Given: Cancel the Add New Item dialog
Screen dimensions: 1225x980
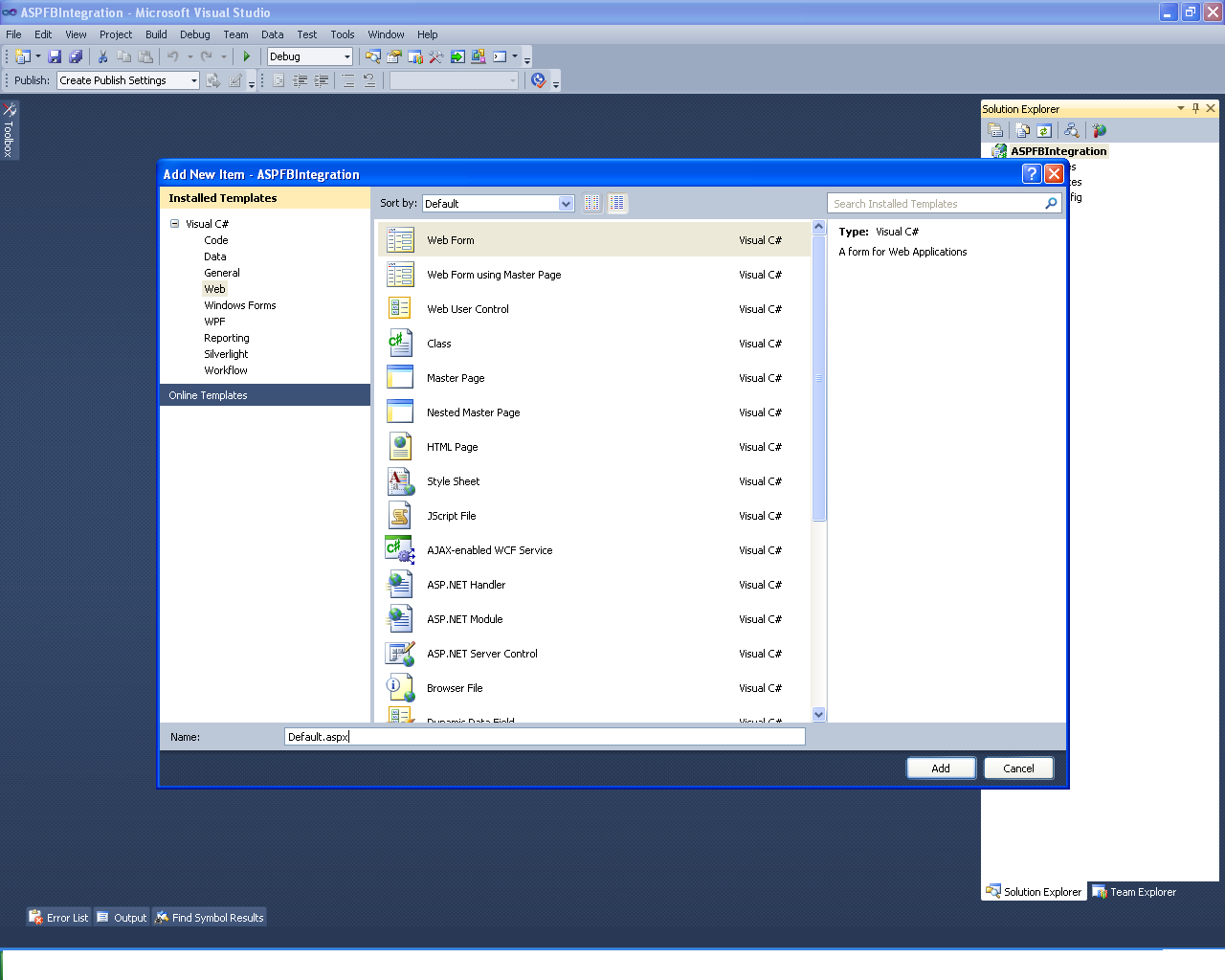Looking at the screenshot, I should coord(1018,768).
